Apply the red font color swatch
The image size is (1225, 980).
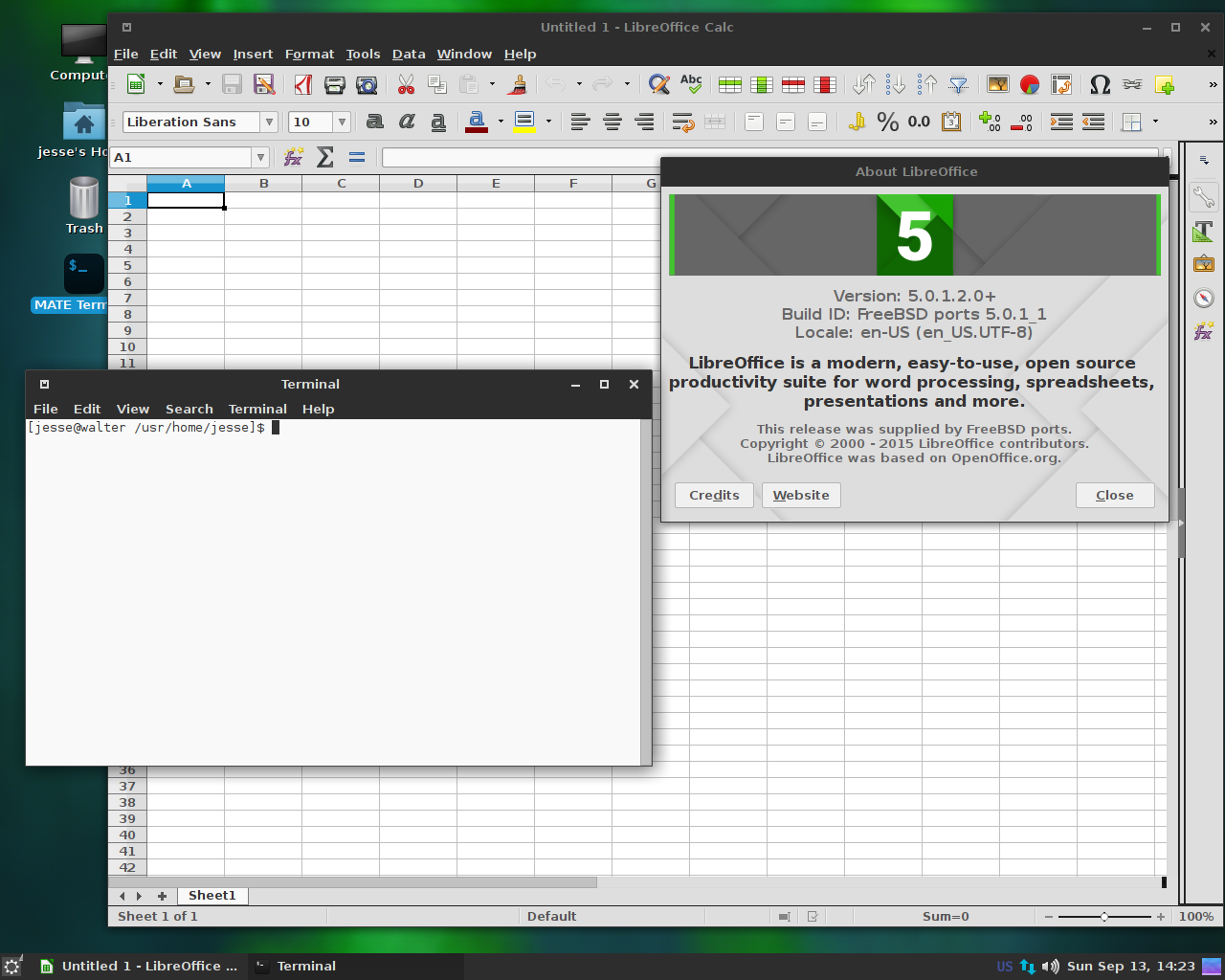[477, 122]
